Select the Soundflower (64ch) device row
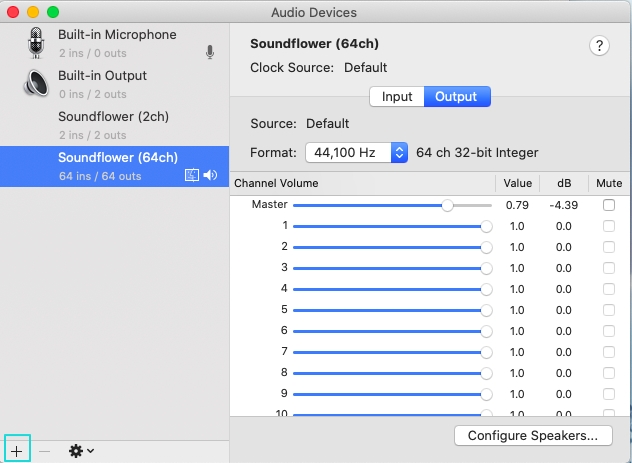The height and width of the screenshot is (463, 632). click(114, 166)
